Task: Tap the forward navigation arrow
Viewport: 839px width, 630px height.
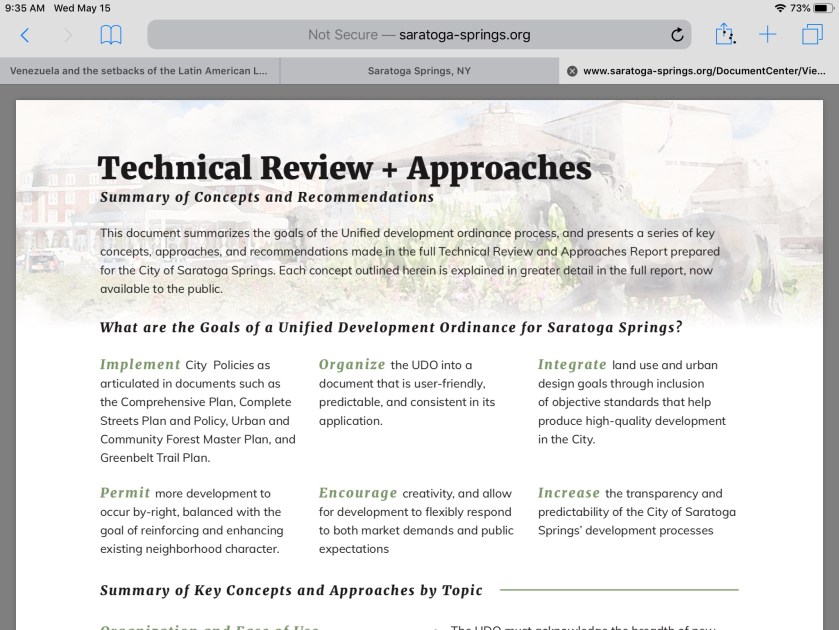Action: pos(68,35)
